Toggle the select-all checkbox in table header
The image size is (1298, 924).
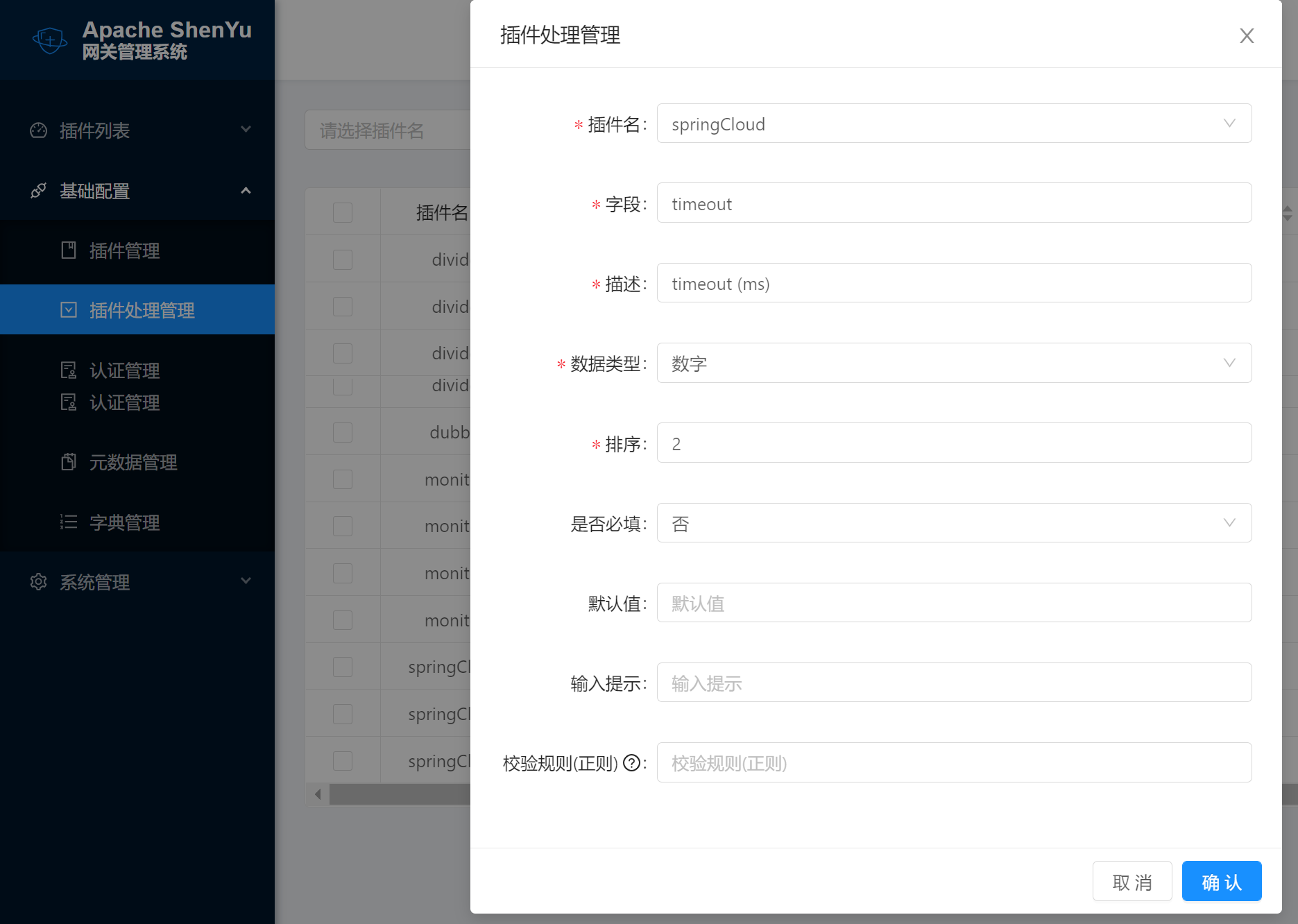tap(343, 212)
